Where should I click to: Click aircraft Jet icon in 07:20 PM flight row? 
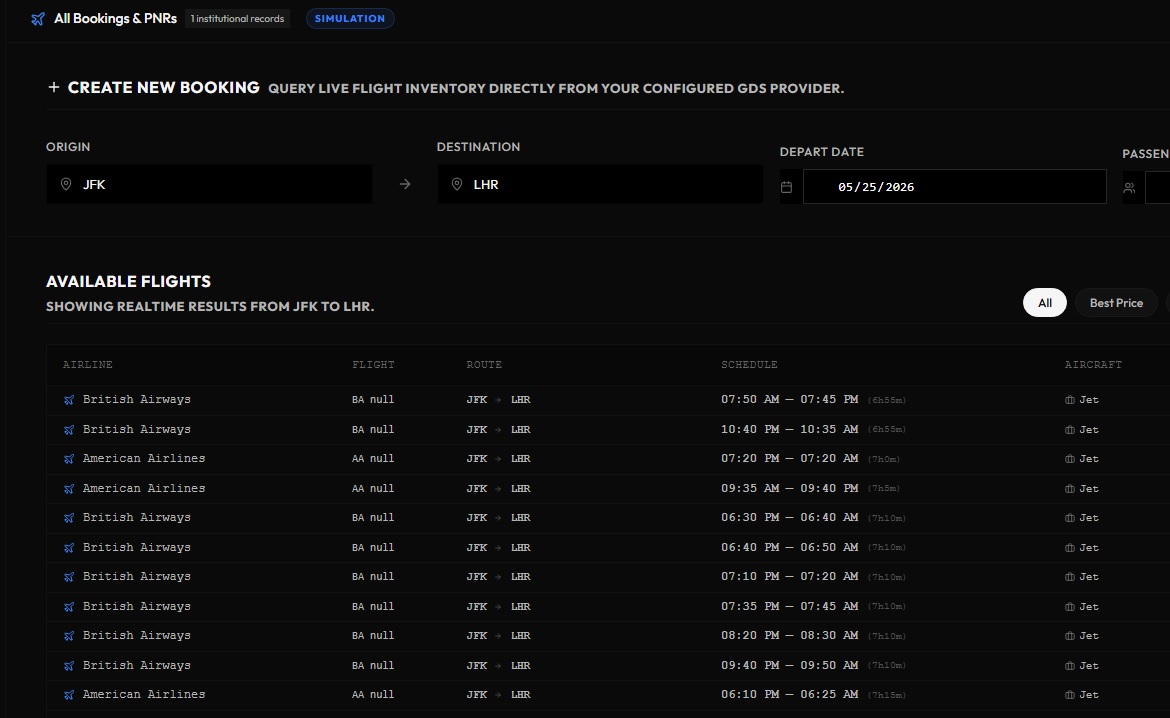1069,459
